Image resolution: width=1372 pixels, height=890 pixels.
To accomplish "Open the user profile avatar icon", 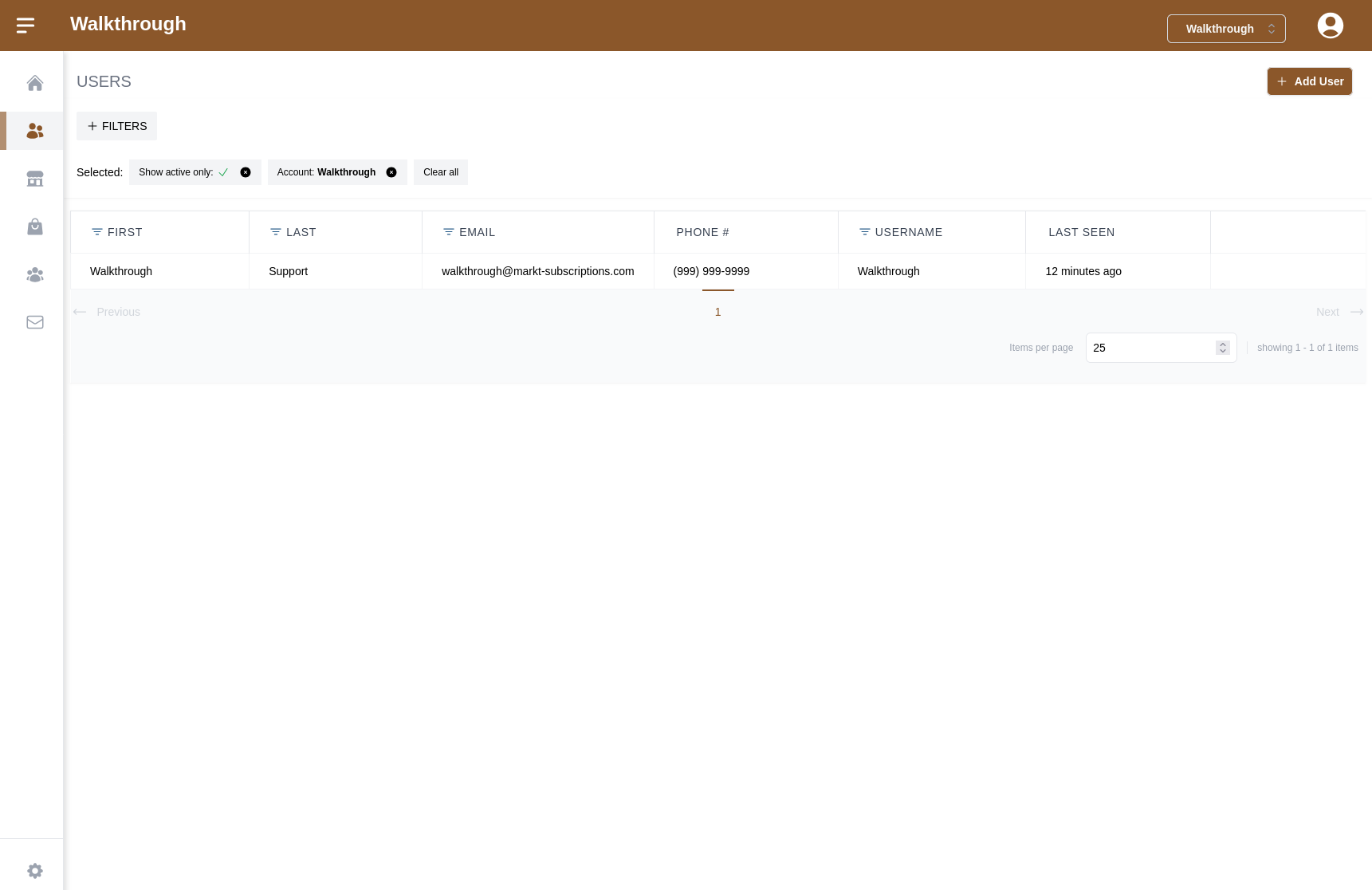I will coord(1330,26).
